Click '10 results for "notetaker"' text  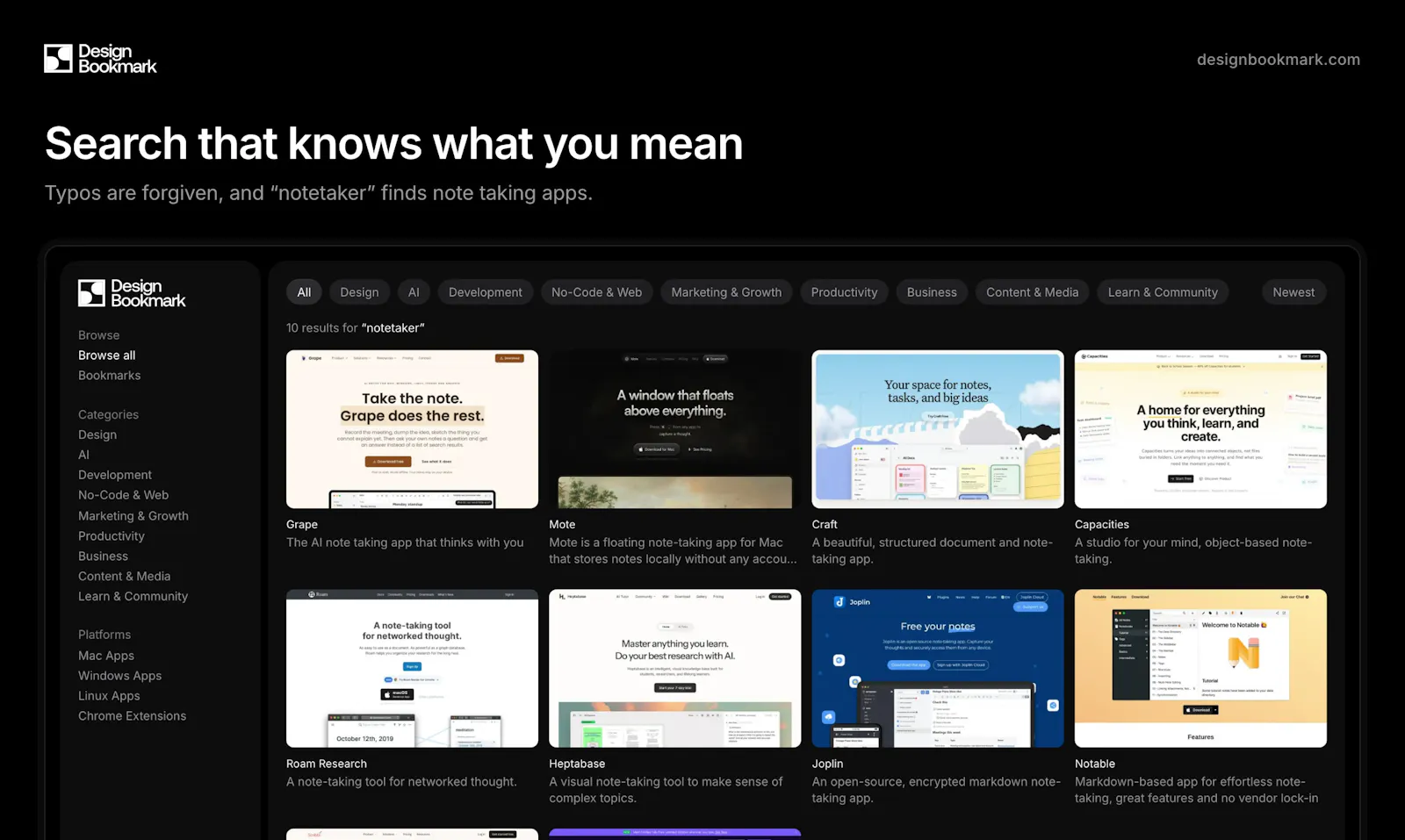(356, 328)
